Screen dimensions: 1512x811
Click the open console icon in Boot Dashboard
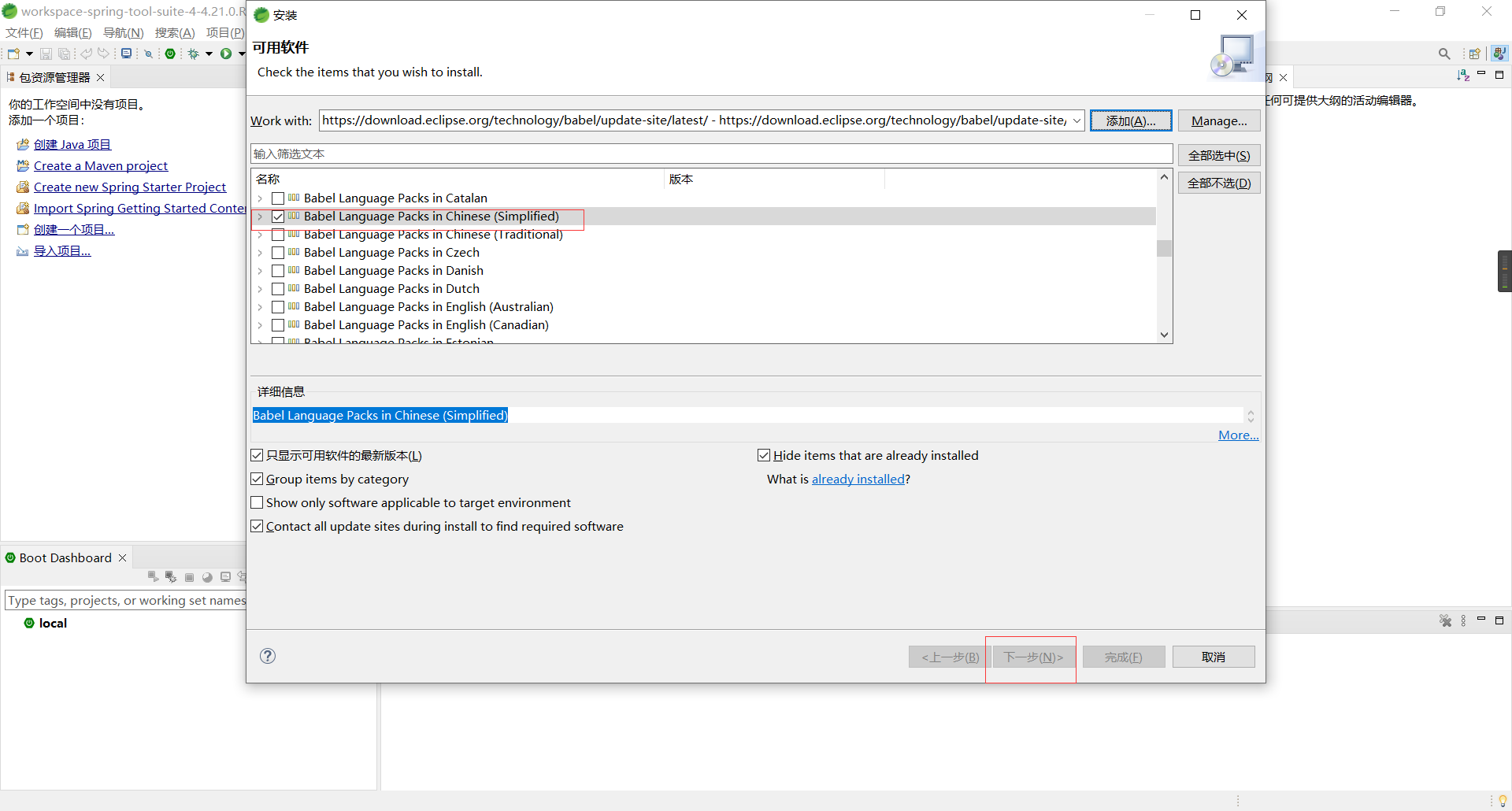[226, 577]
